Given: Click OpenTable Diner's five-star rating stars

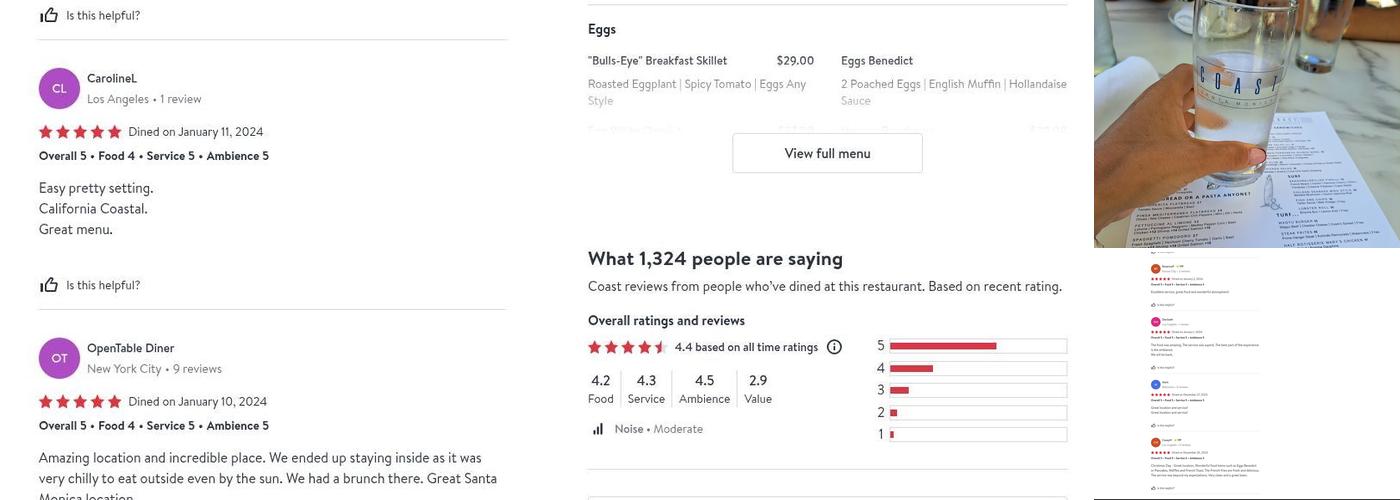Looking at the screenshot, I should pyautogui.click(x=80, y=402).
